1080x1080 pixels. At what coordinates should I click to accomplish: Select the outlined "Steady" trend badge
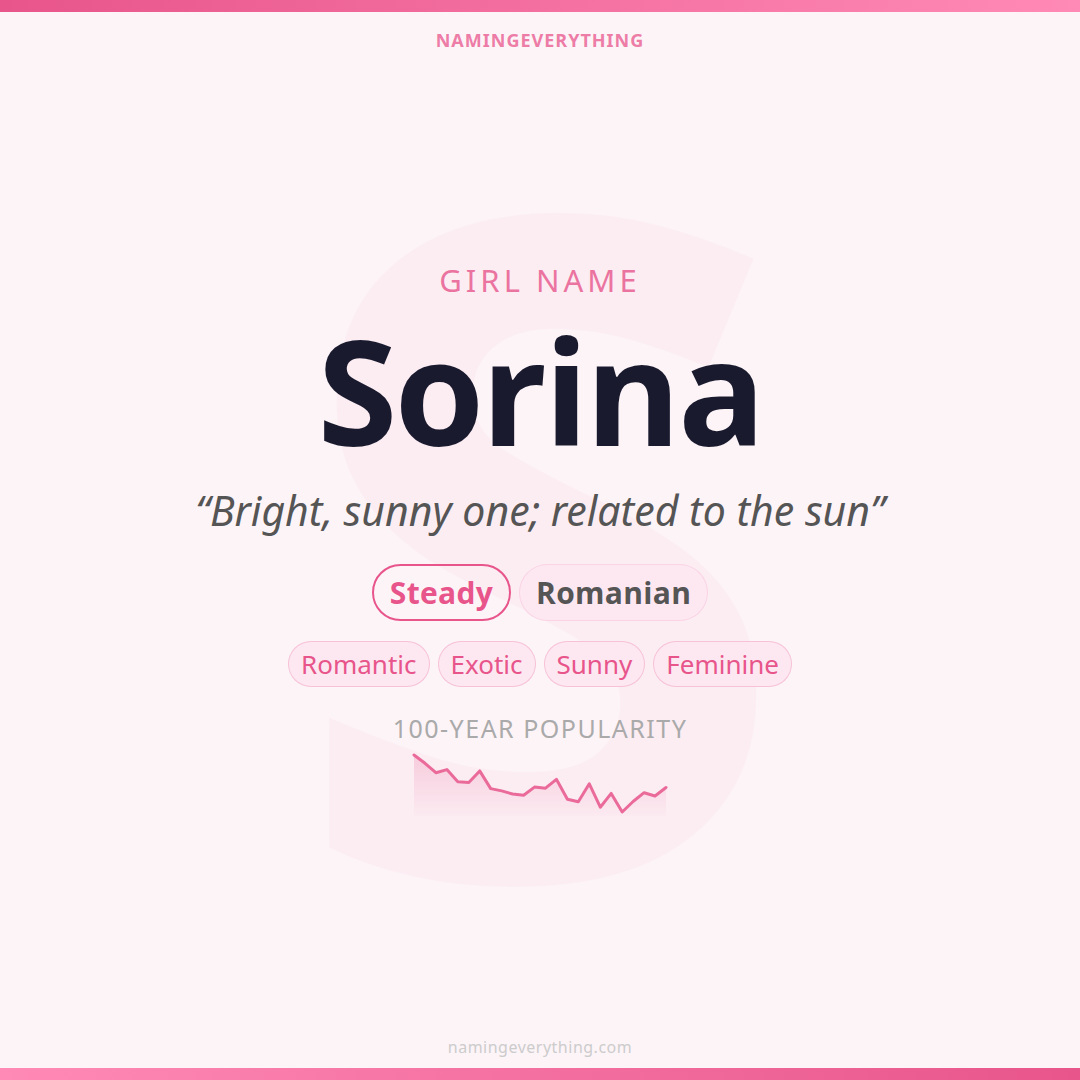click(x=441, y=593)
